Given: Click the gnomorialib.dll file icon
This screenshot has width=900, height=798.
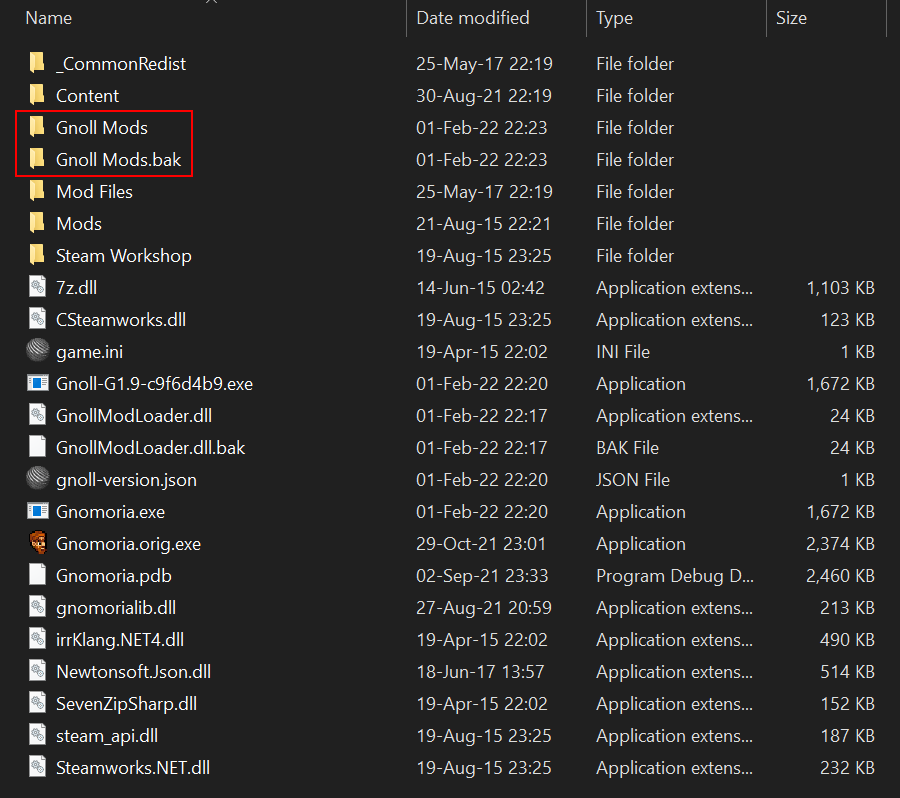Looking at the screenshot, I should tap(37, 607).
